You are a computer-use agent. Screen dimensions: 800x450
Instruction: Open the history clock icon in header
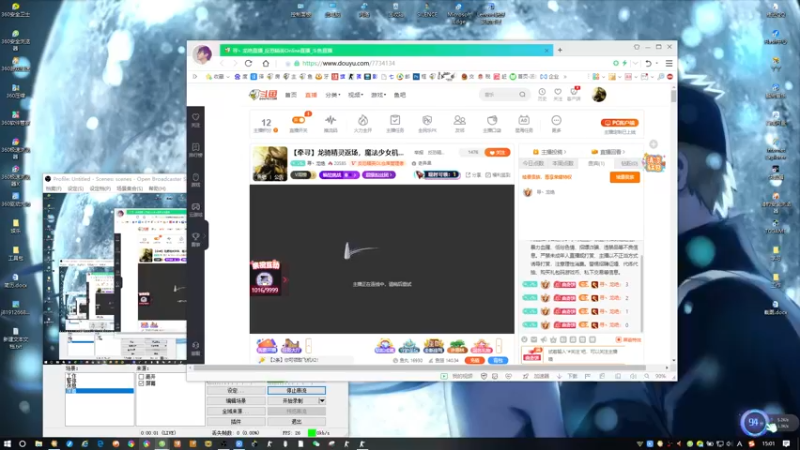(x=542, y=92)
